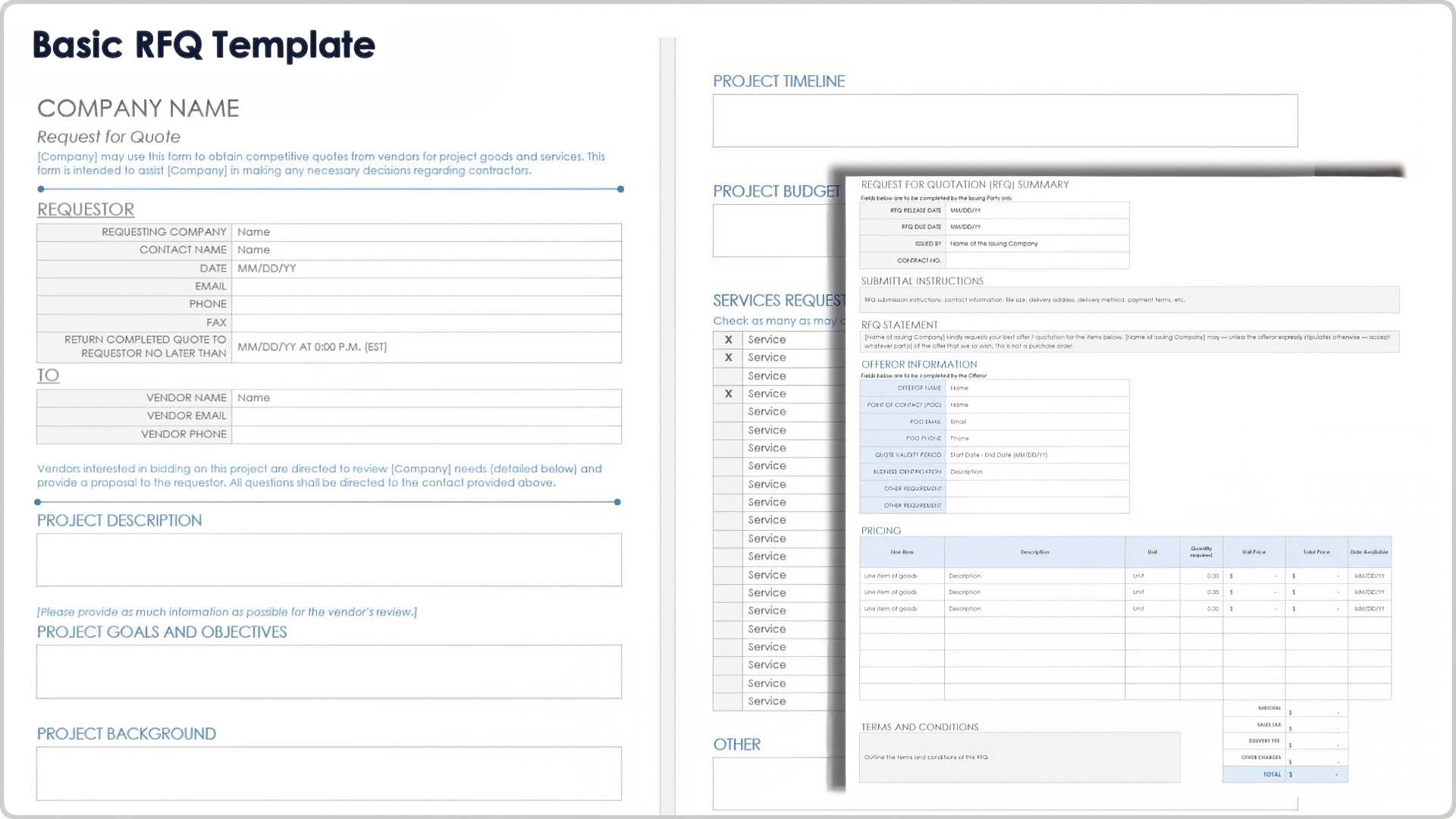Viewport: 1456px width, 819px height.
Task: Click the Date Available column header
Action: pos(1370,552)
